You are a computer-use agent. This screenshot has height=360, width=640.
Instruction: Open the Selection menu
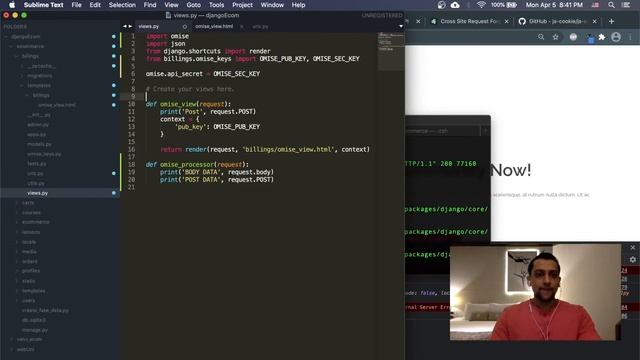click(x=122, y=5)
